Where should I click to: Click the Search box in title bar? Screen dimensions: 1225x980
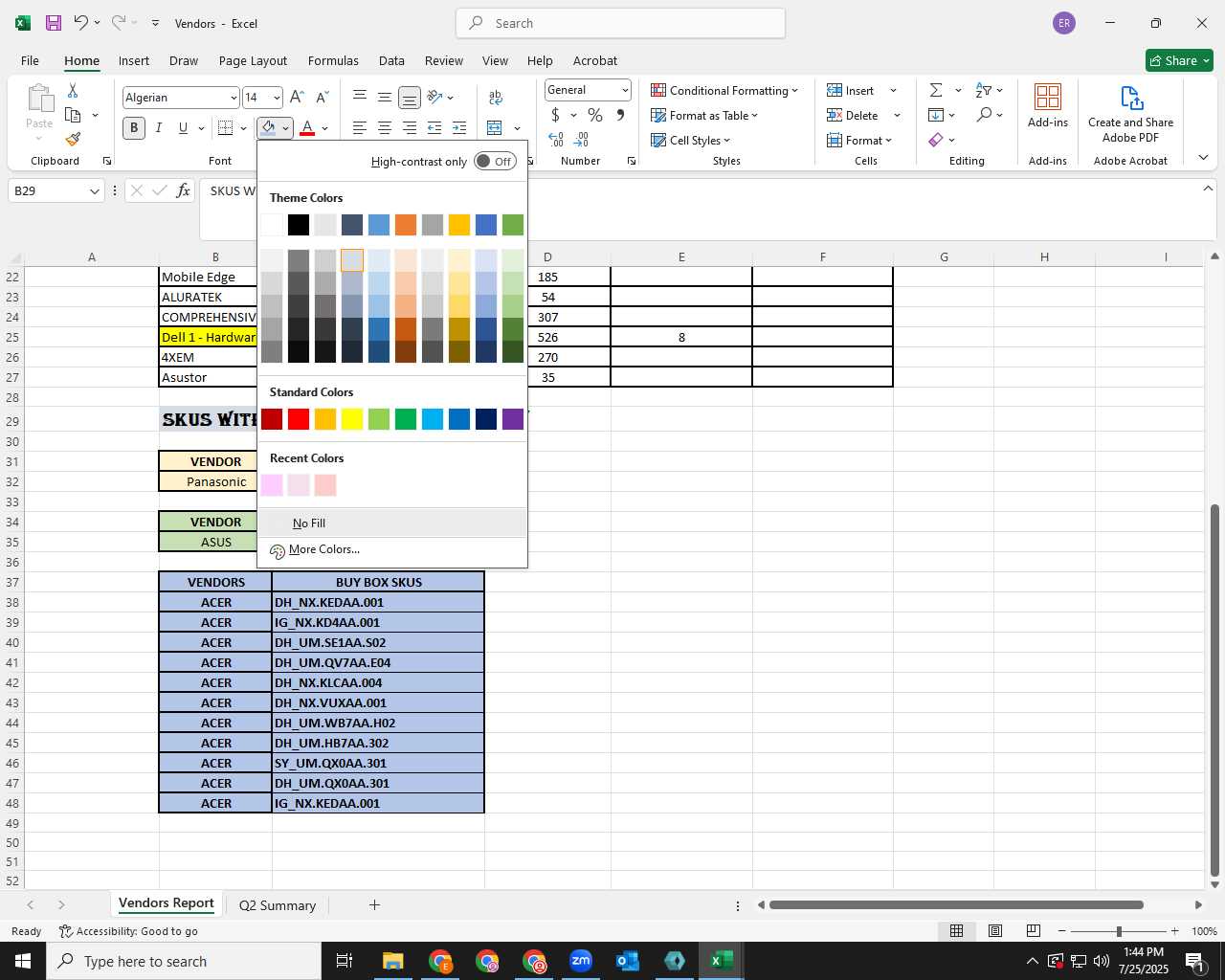click(620, 23)
